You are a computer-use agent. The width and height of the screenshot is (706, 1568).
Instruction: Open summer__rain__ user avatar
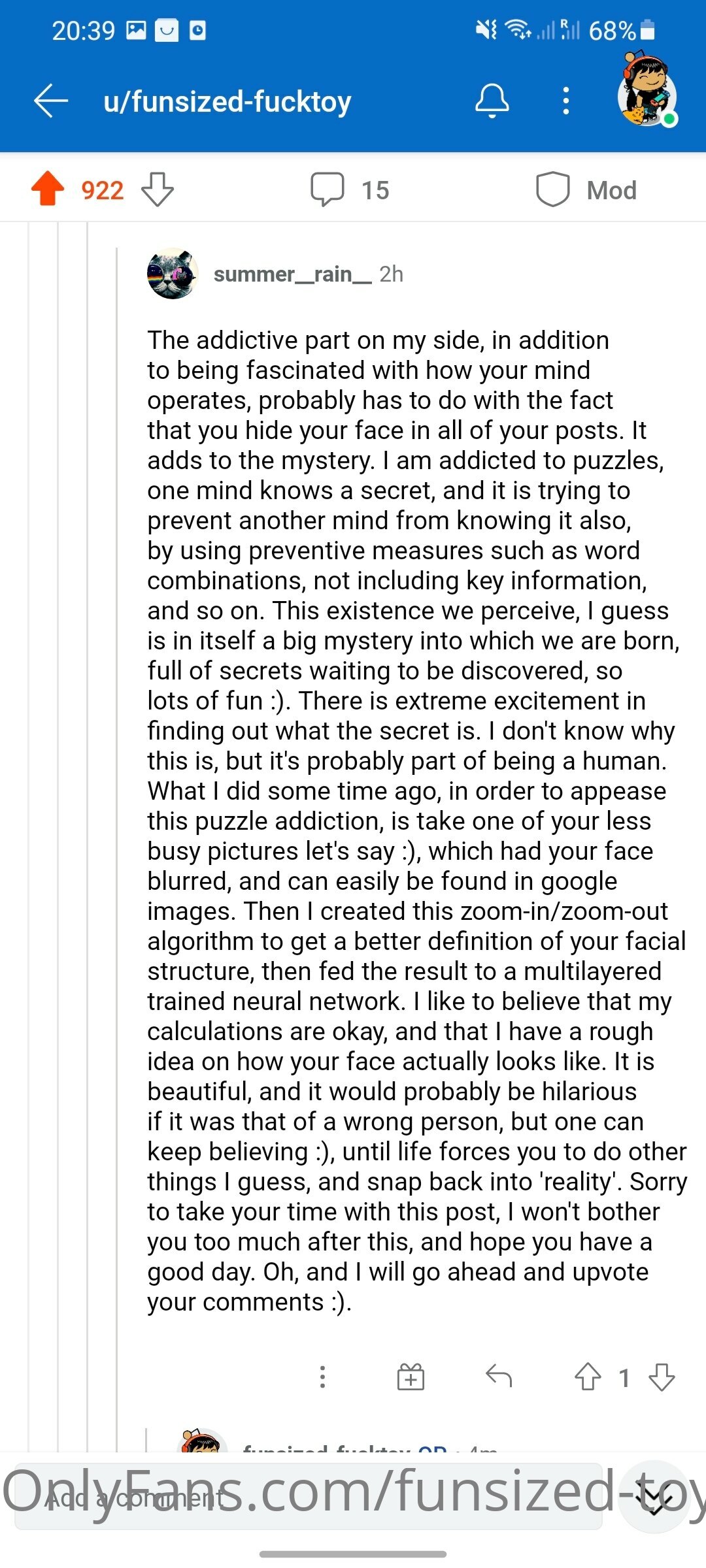(x=173, y=273)
